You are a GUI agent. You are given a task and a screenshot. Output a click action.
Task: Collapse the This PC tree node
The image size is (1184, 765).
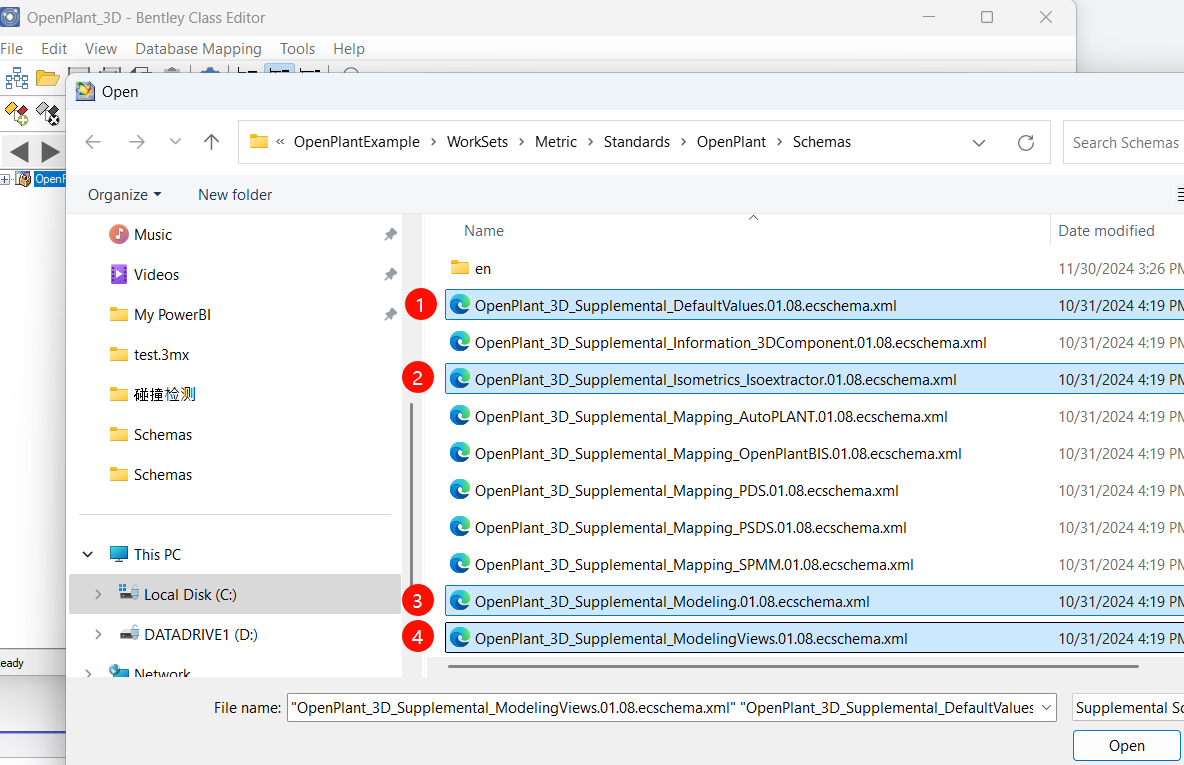pos(88,554)
